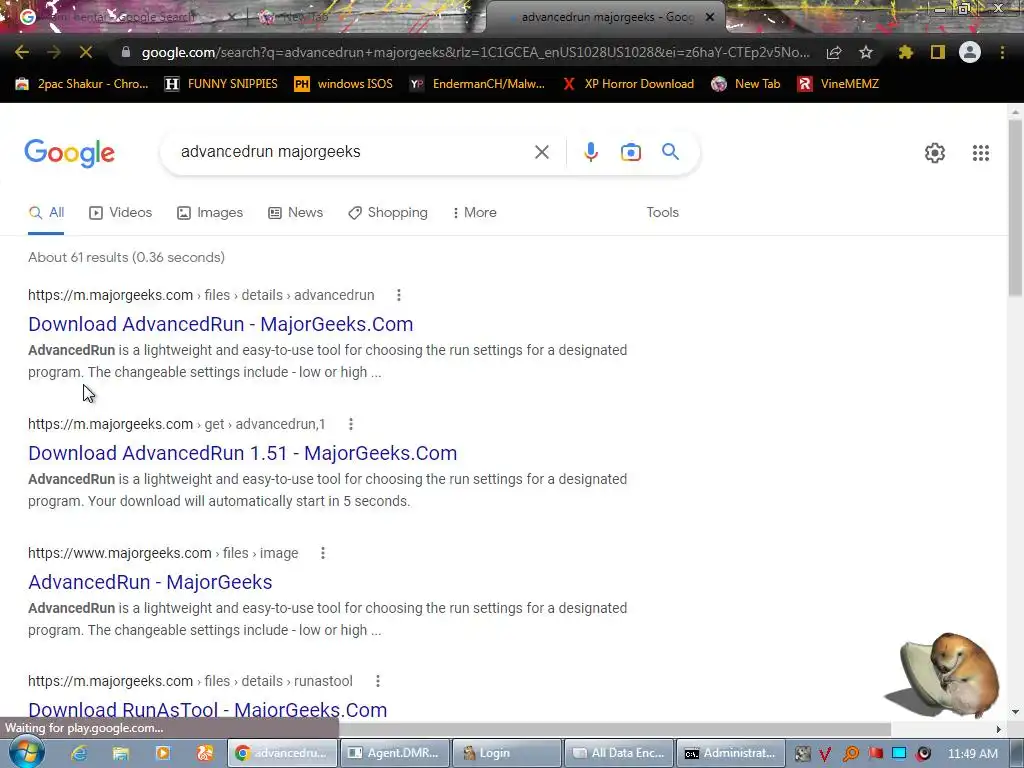Screen dimensions: 1024x768
Task: Open the FUNNY SNIPPIES bookmark
Action: click(221, 84)
